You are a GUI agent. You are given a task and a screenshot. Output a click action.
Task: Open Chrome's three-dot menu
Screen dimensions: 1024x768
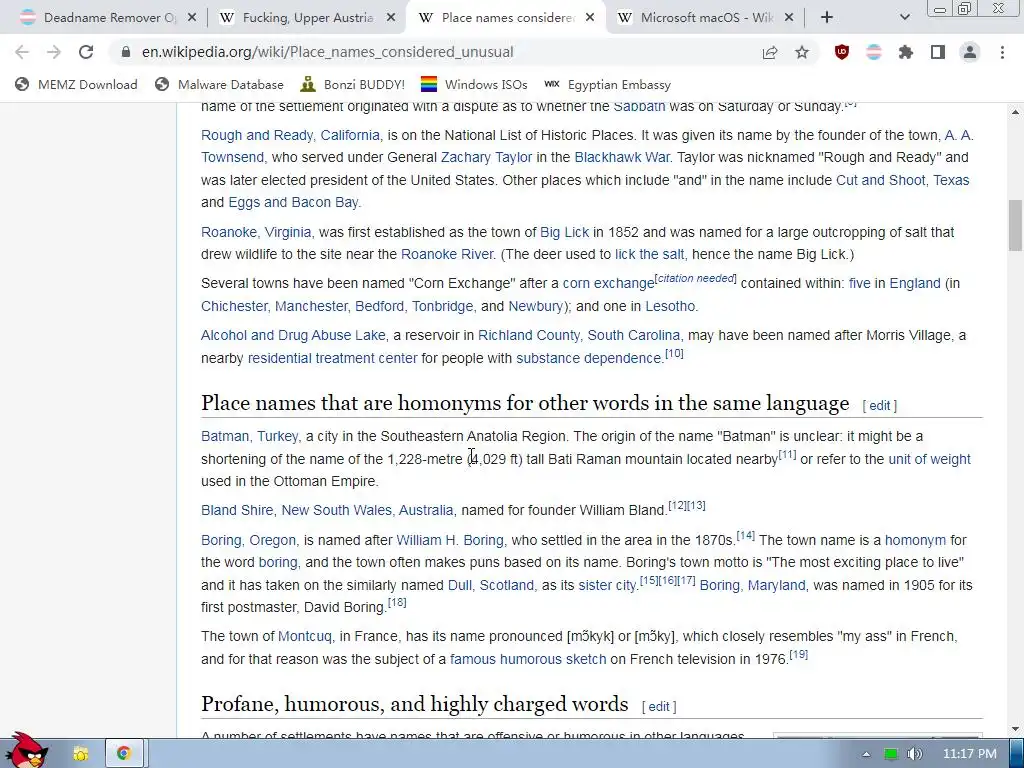pyautogui.click(x=1002, y=52)
